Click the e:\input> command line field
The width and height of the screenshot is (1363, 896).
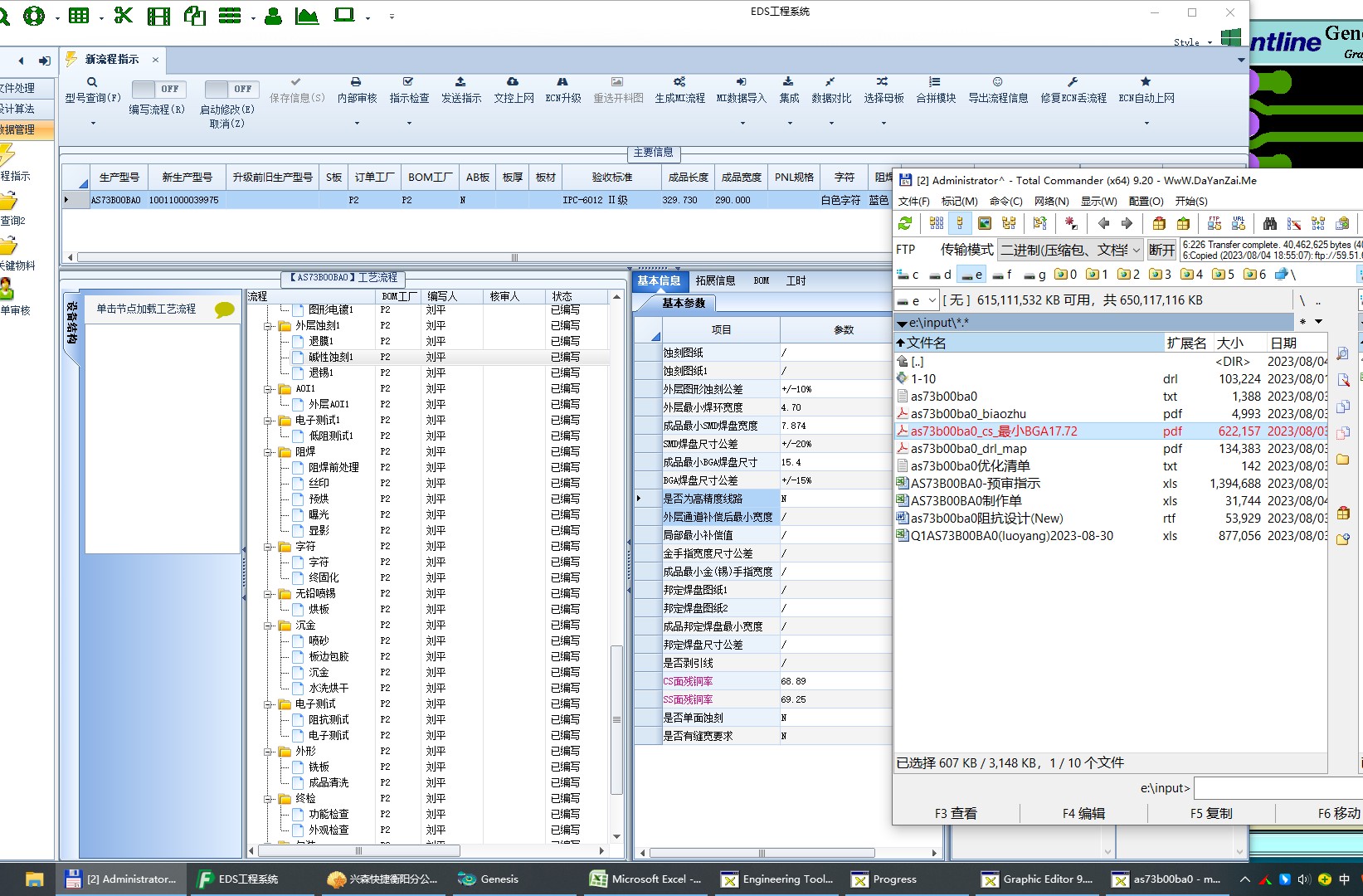click(1278, 788)
